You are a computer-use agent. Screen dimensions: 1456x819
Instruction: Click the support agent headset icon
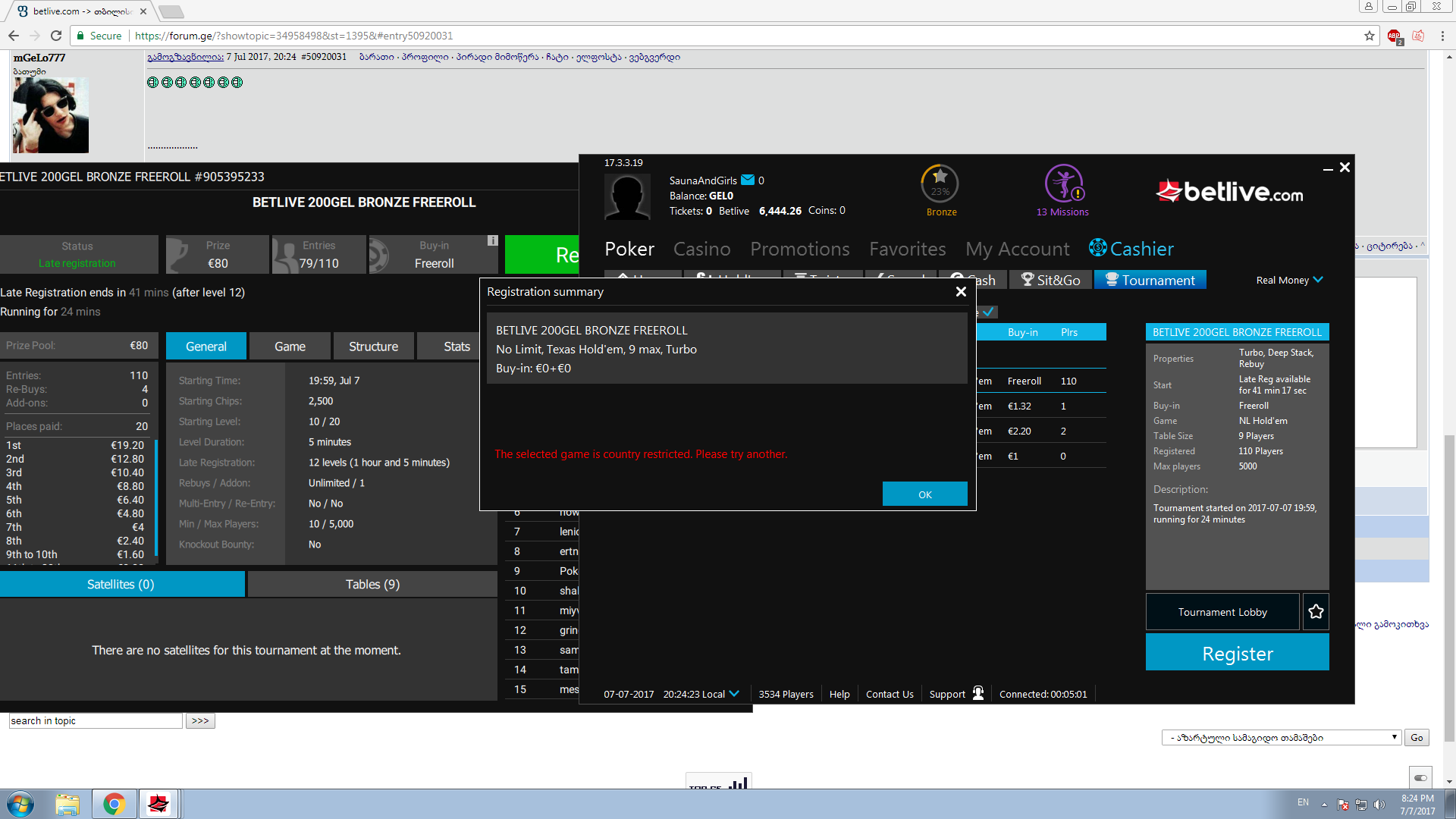(978, 693)
